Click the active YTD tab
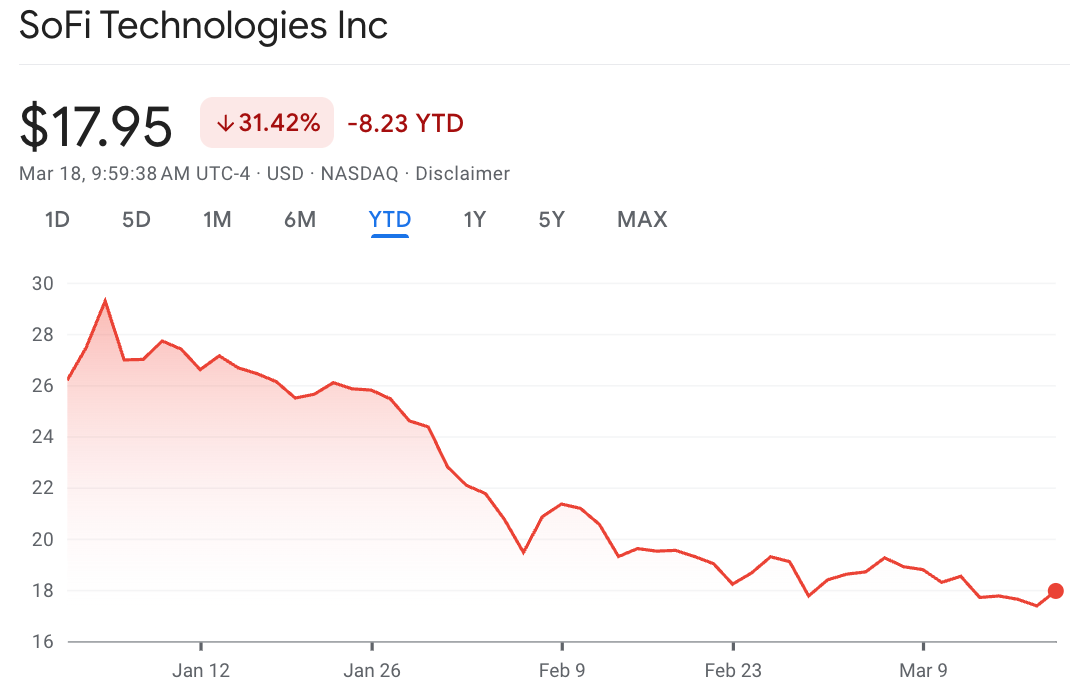Viewport: 1070px width, 700px height. 390,220
